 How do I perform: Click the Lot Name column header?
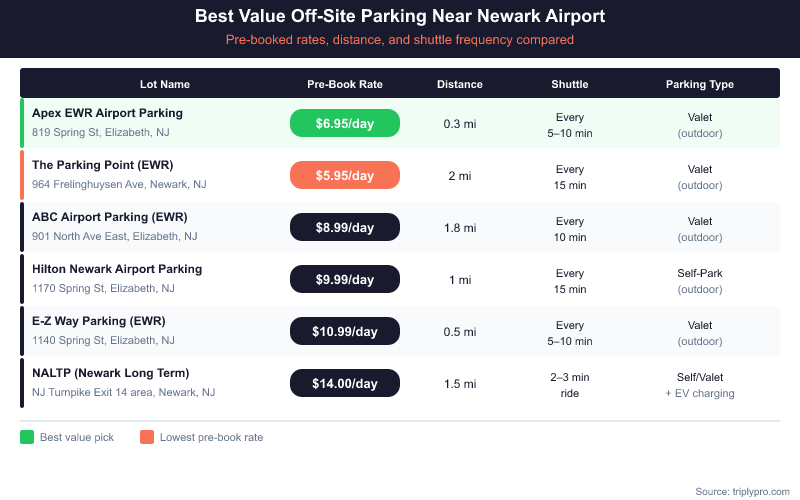click(165, 84)
